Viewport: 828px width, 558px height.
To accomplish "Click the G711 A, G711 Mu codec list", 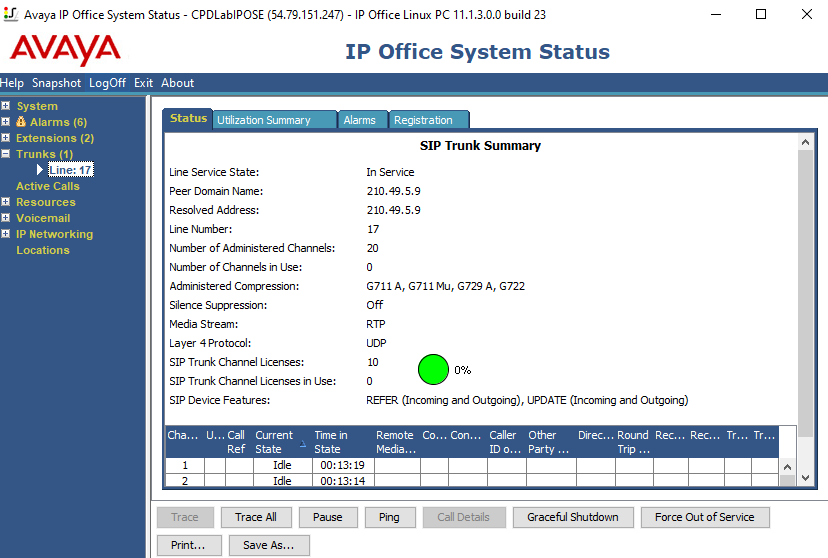I will click(446, 286).
